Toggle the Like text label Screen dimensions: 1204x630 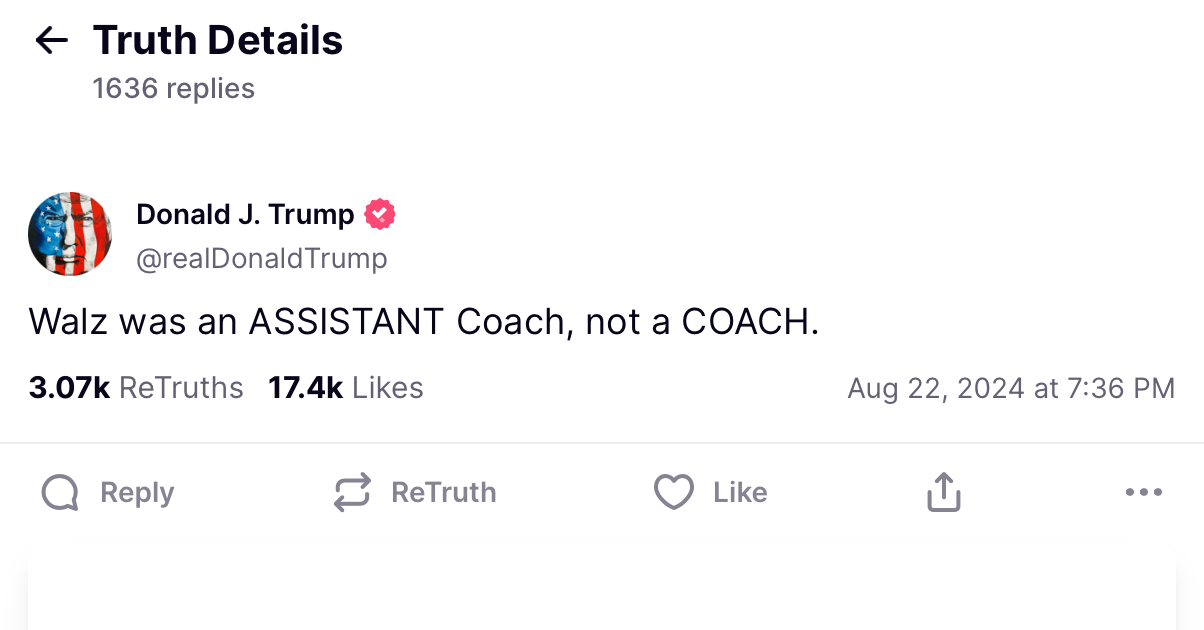[x=740, y=492]
